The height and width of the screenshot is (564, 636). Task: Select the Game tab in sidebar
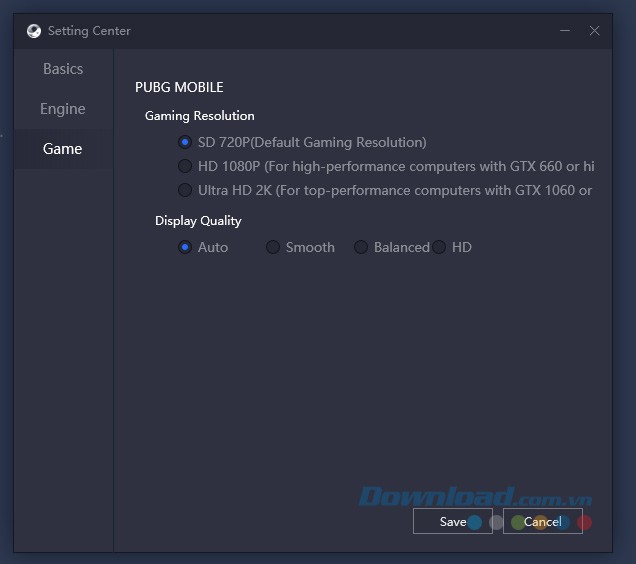click(x=63, y=149)
